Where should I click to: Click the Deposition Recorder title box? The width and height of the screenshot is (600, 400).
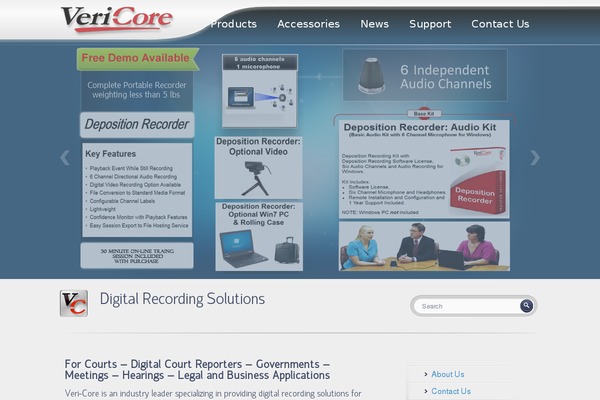pos(137,124)
